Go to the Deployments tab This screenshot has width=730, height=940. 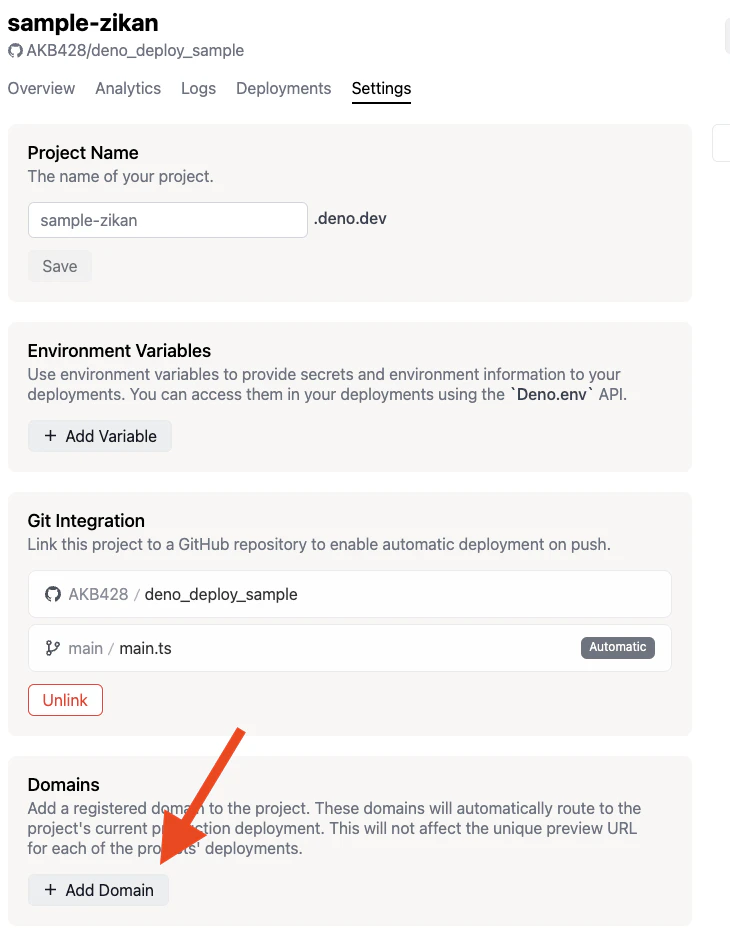tap(283, 88)
